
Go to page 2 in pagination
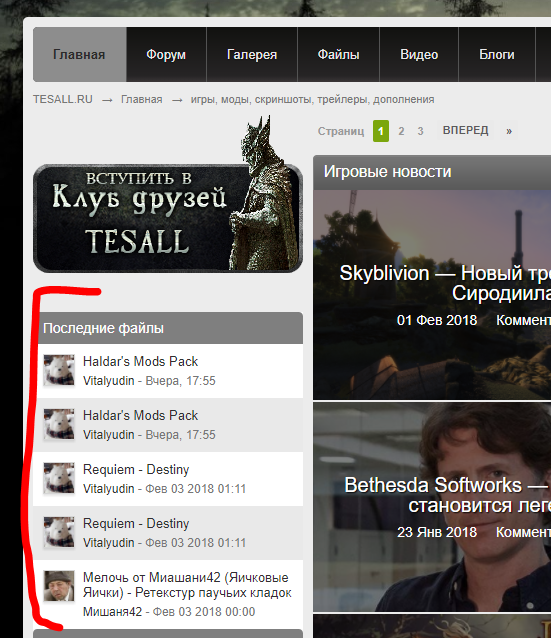point(401,131)
